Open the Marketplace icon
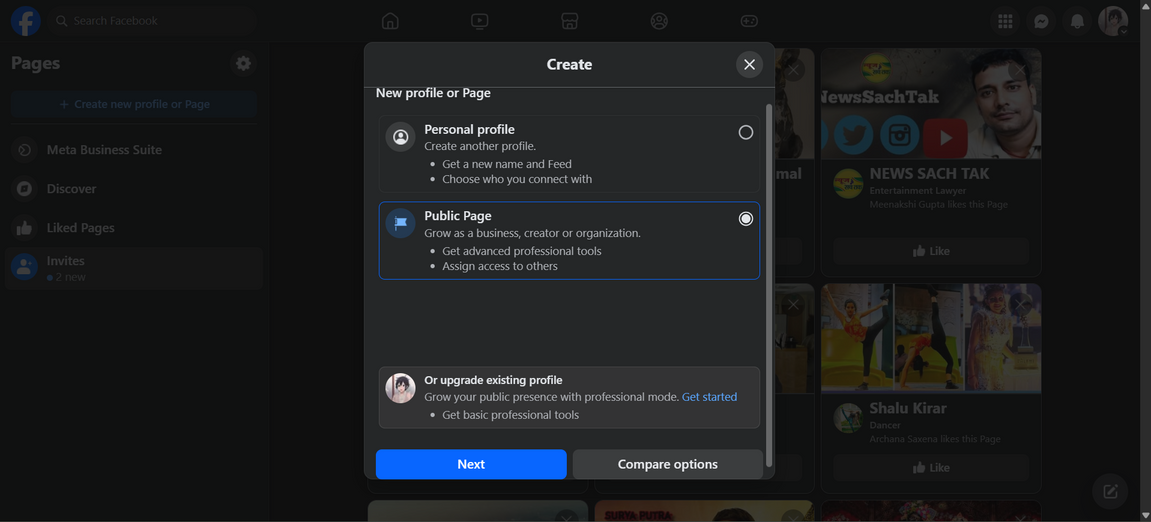The height and width of the screenshot is (522, 1151). click(569, 21)
